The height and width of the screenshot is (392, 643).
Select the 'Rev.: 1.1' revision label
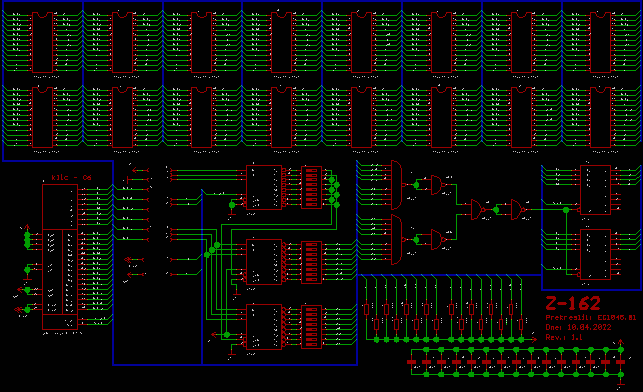pyautogui.click(x=564, y=337)
